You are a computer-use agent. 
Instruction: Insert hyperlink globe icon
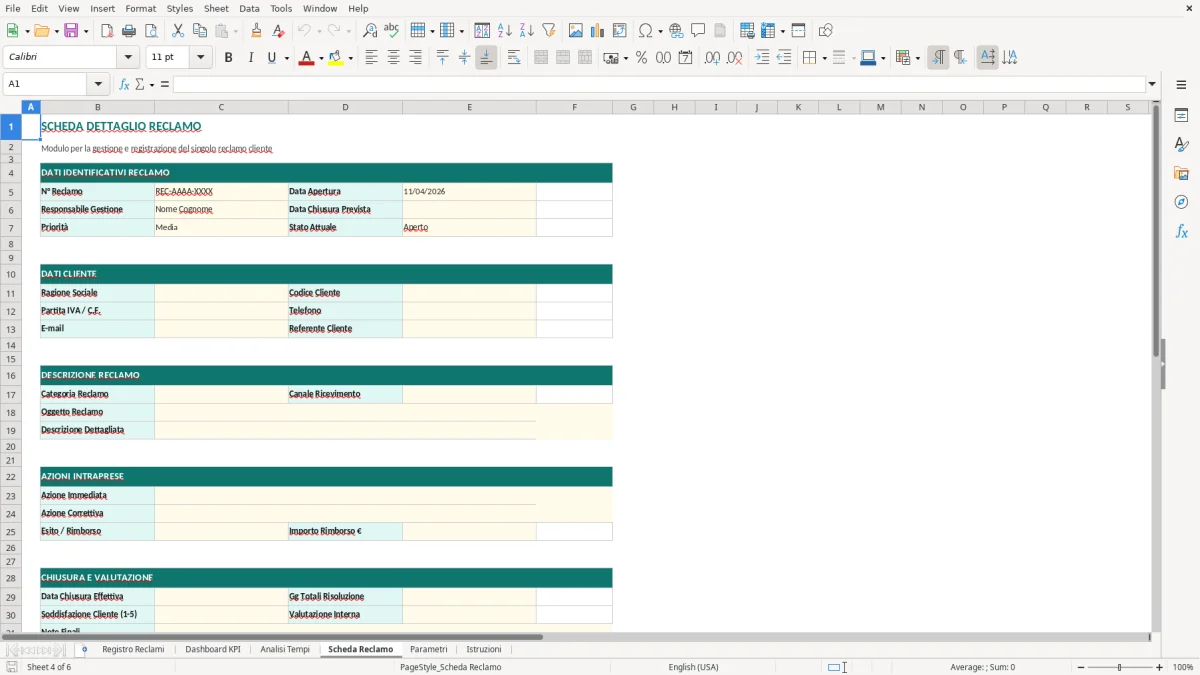pyautogui.click(x=677, y=31)
